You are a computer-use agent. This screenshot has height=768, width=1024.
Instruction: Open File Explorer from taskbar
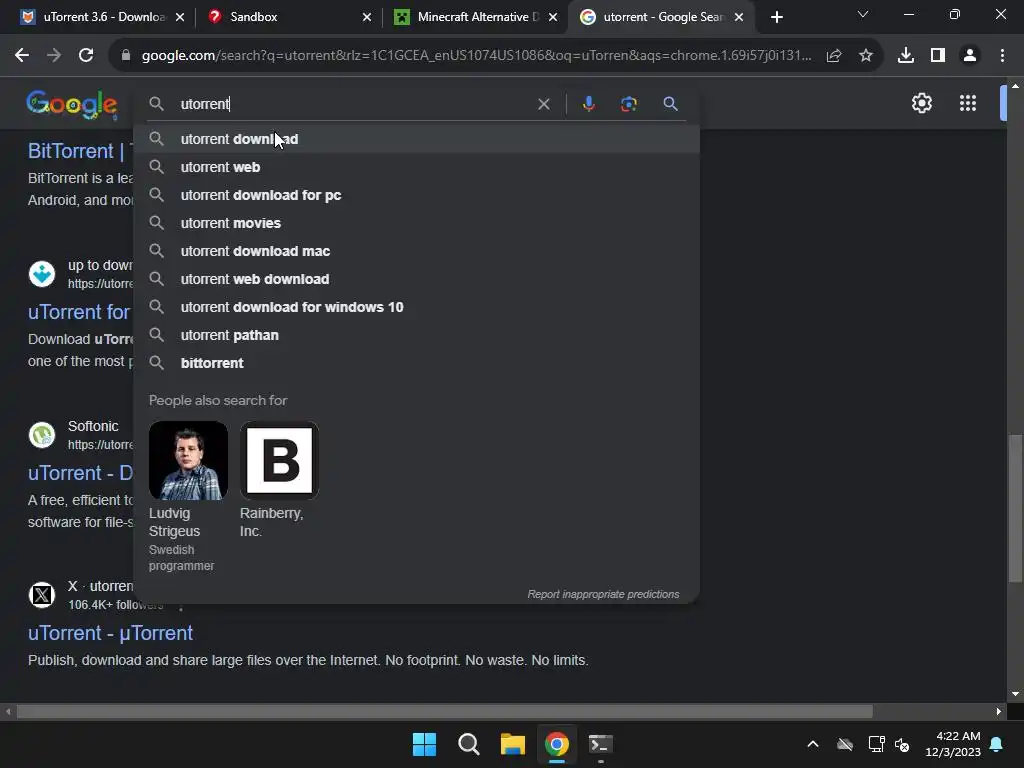tap(513, 744)
